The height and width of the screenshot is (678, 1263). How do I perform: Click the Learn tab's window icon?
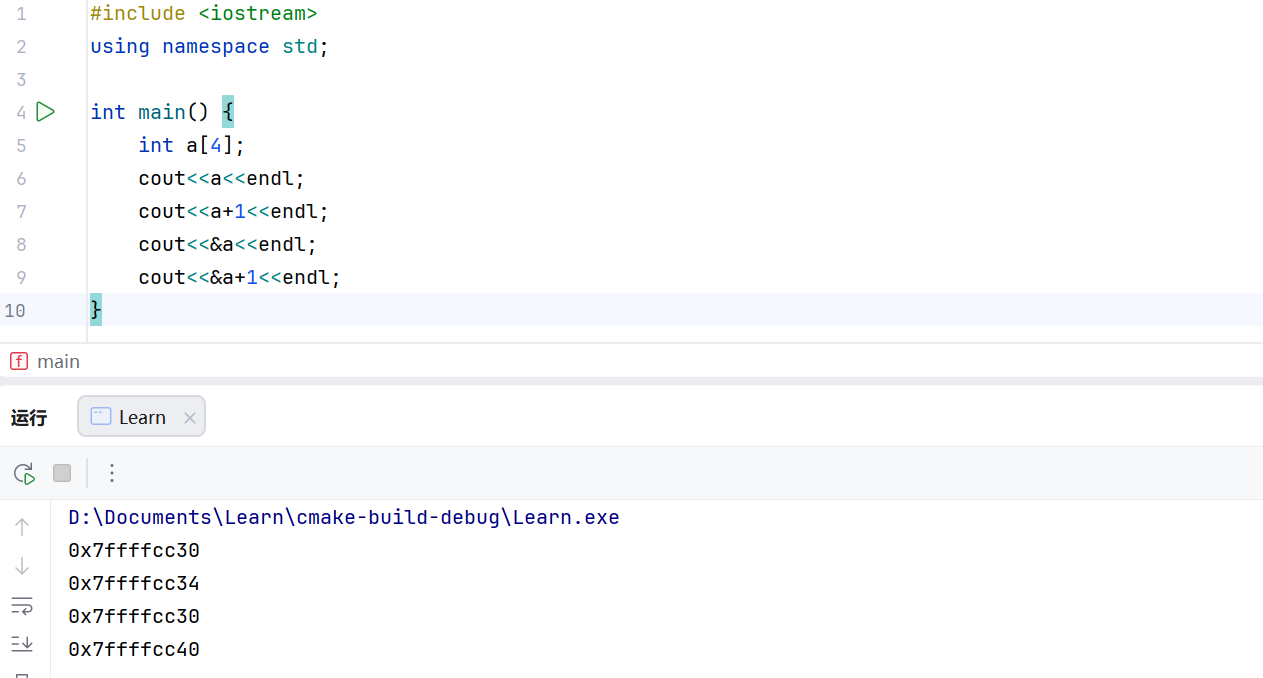(x=100, y=417)
